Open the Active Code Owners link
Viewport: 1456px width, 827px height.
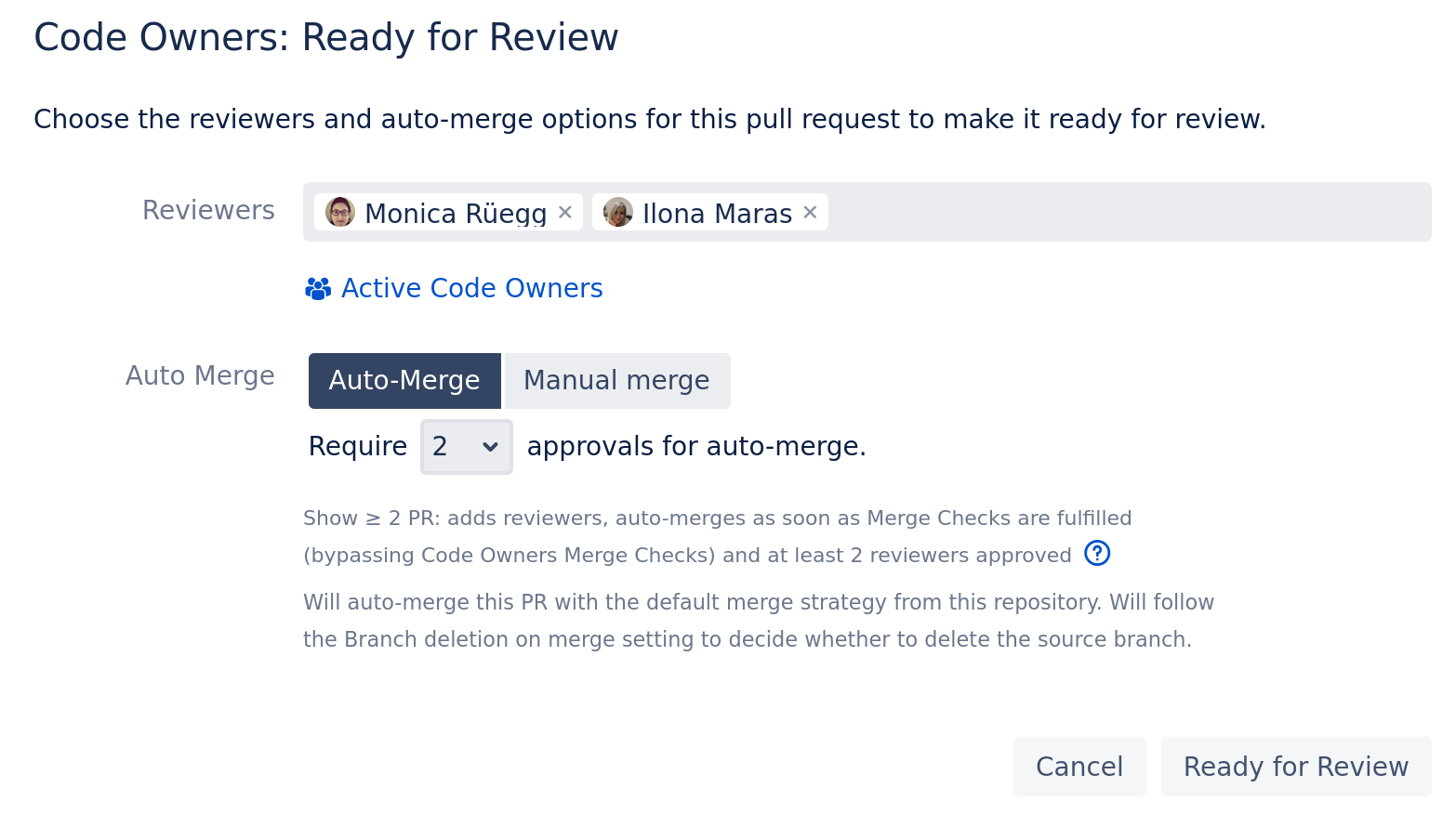coord(471,289)
